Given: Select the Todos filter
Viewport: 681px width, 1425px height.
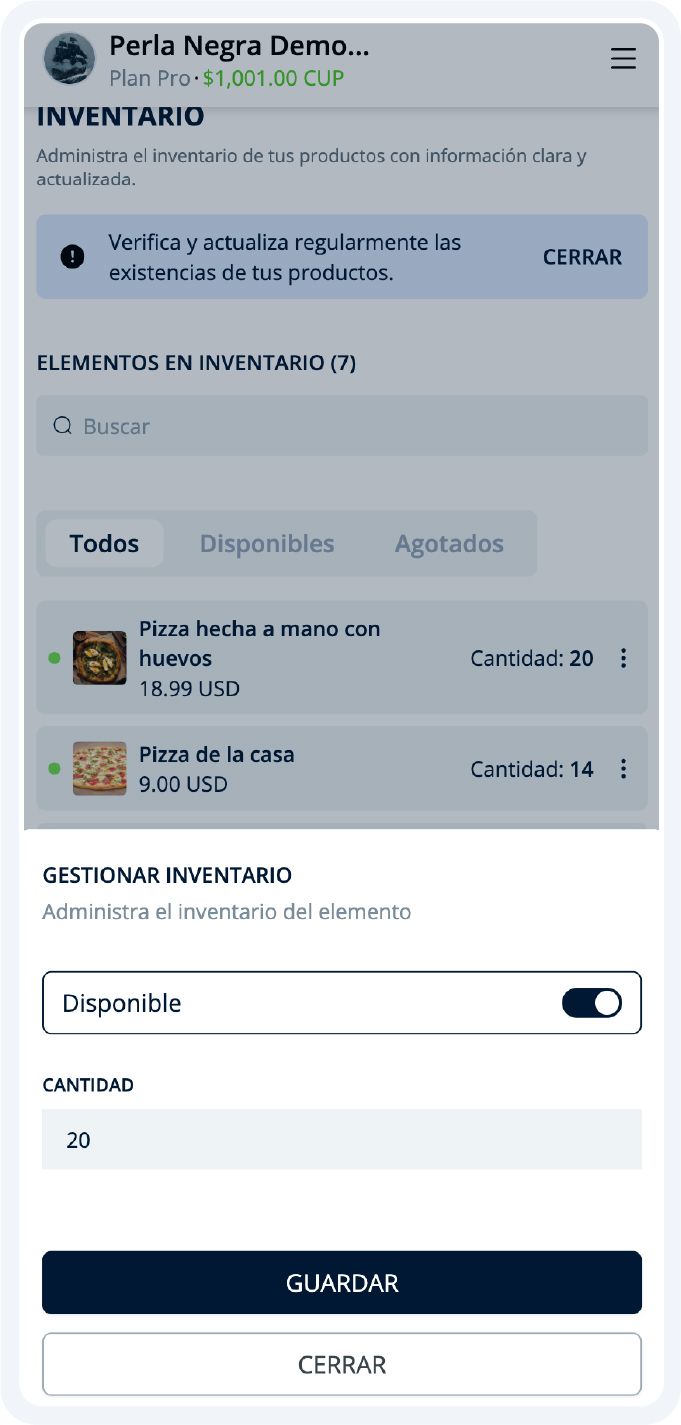Looking at the screenshot, I should coord(105,543).
